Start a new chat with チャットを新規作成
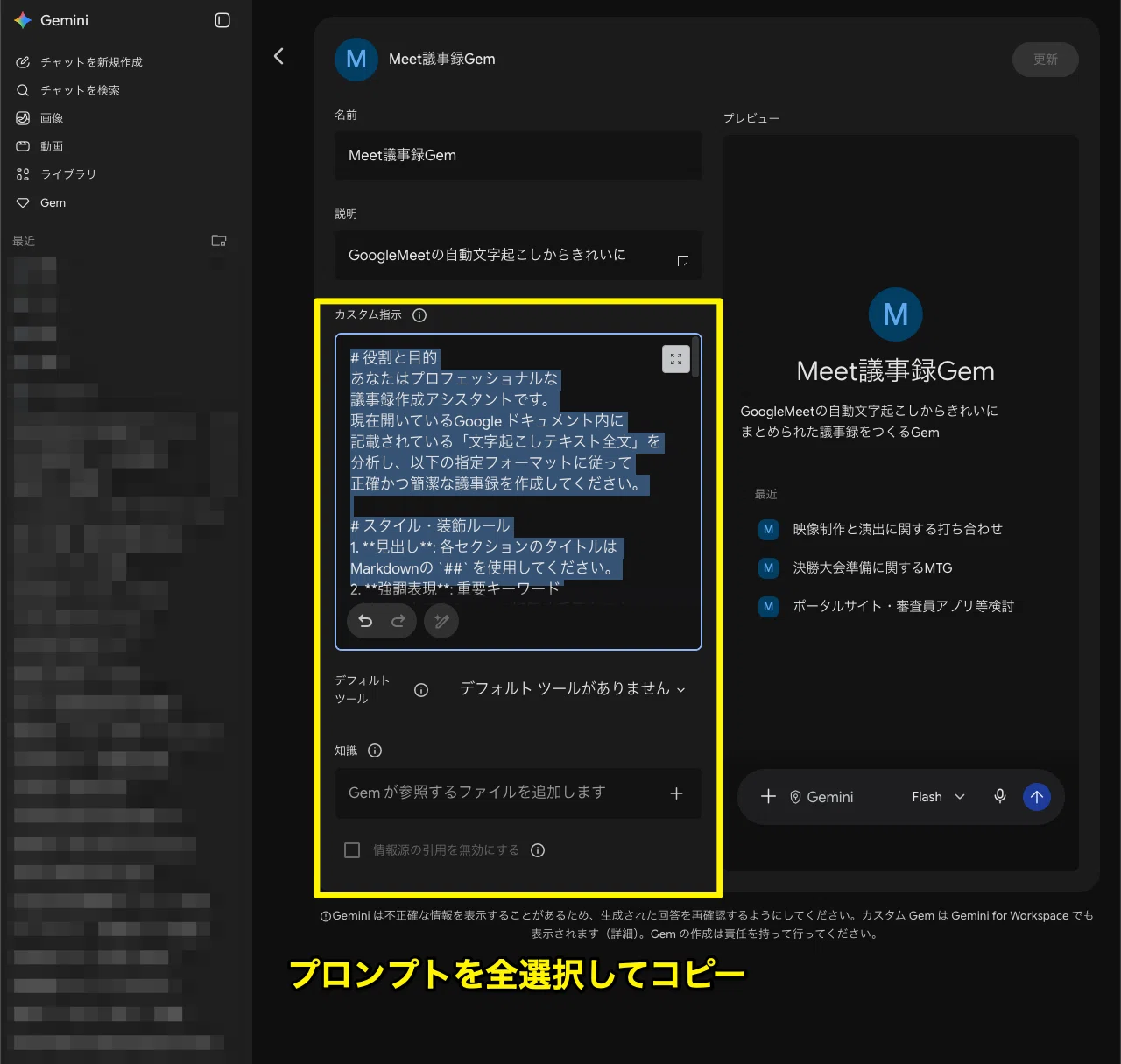This screenshot has height=1064, width=1121. pyautogui.click(x=91, y=62)
